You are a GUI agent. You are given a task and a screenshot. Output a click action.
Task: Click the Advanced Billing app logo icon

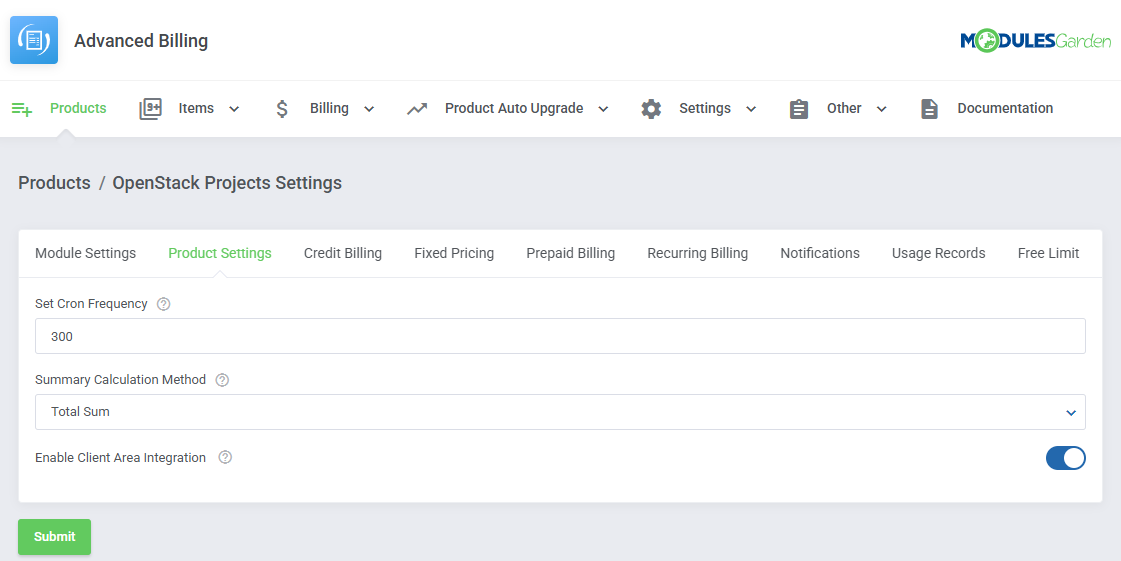pyautogui.click(x=34, y=40)
